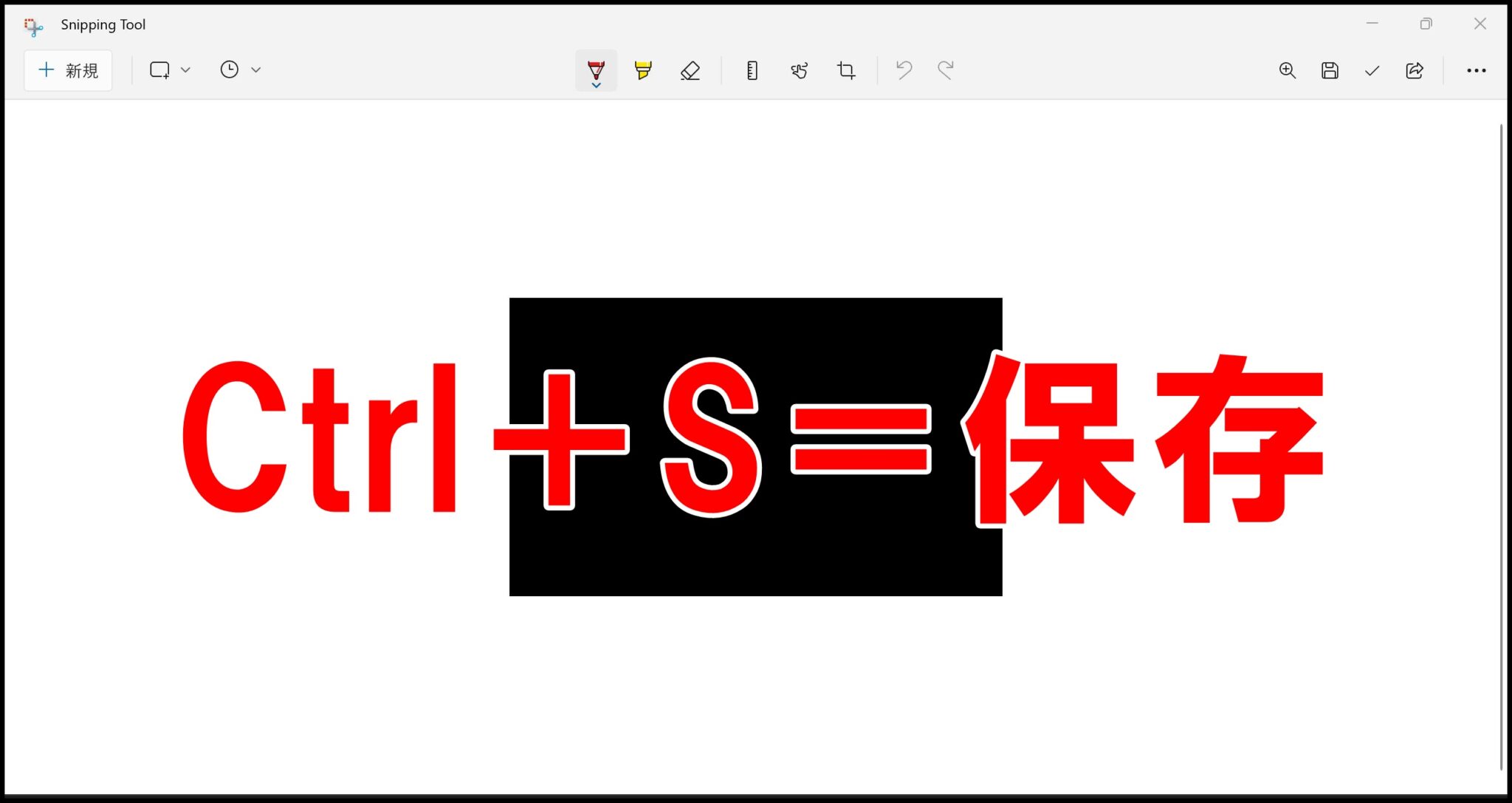This screenshot has width=1512, height=803.
Task: Expand the delay timer options
Action: click(256, 69)
